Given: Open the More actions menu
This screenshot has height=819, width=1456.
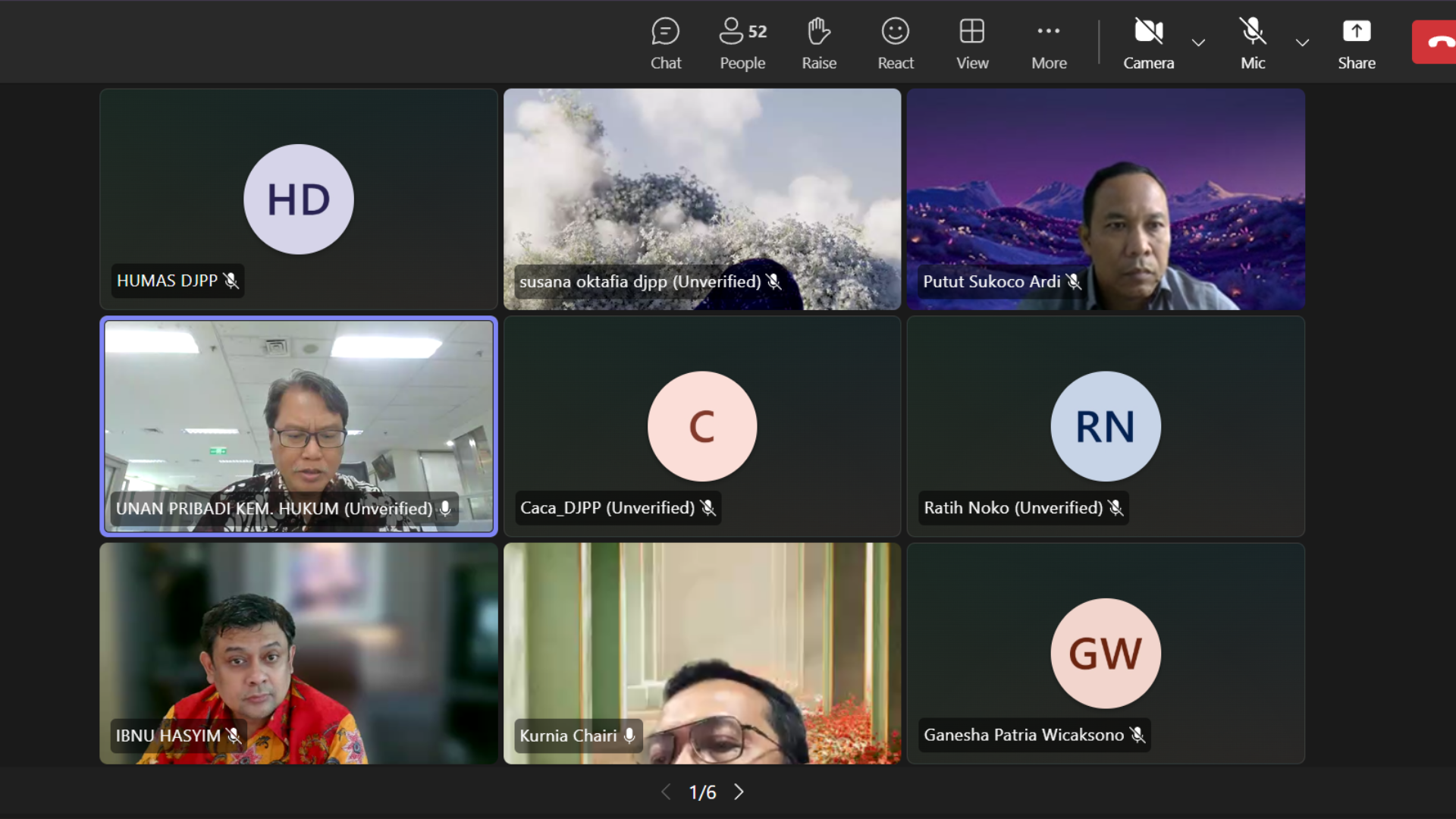Looking at the screenshot, I should coord(1049,44).
